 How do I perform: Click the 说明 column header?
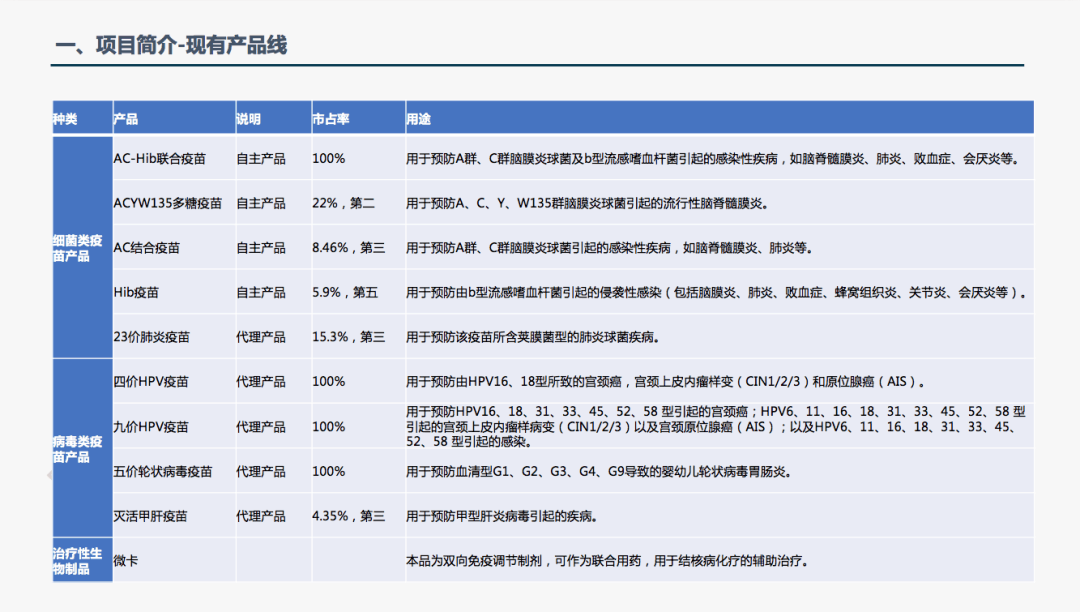(x=248, y=119)
